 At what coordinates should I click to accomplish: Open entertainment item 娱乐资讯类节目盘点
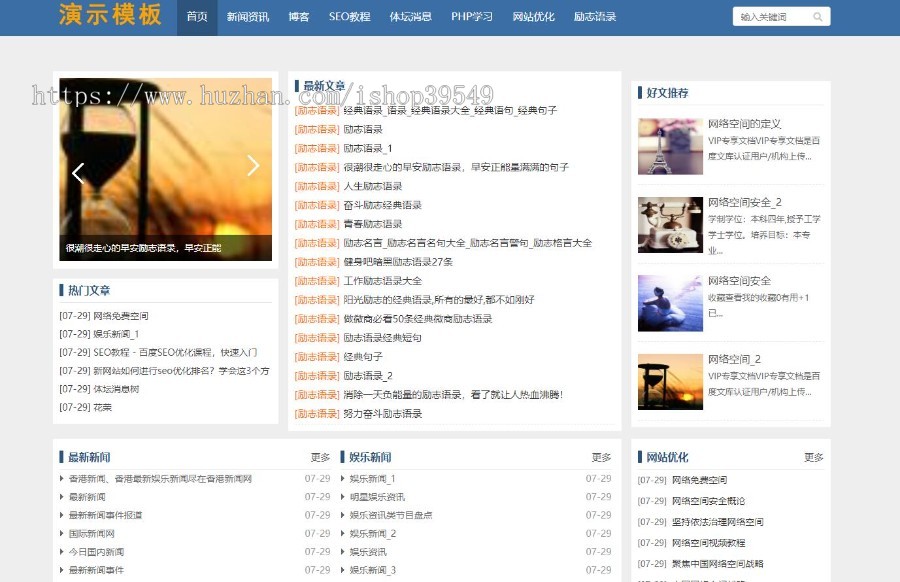[391, 515]
